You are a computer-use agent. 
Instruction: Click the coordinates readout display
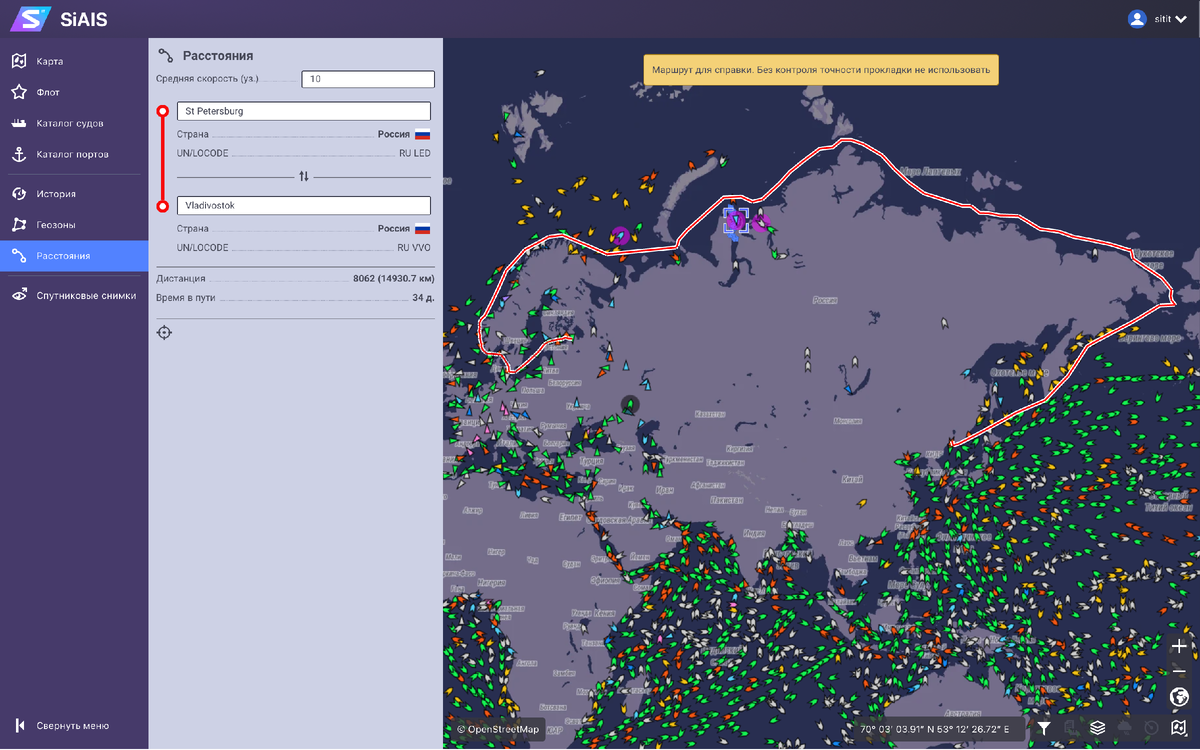934,729
